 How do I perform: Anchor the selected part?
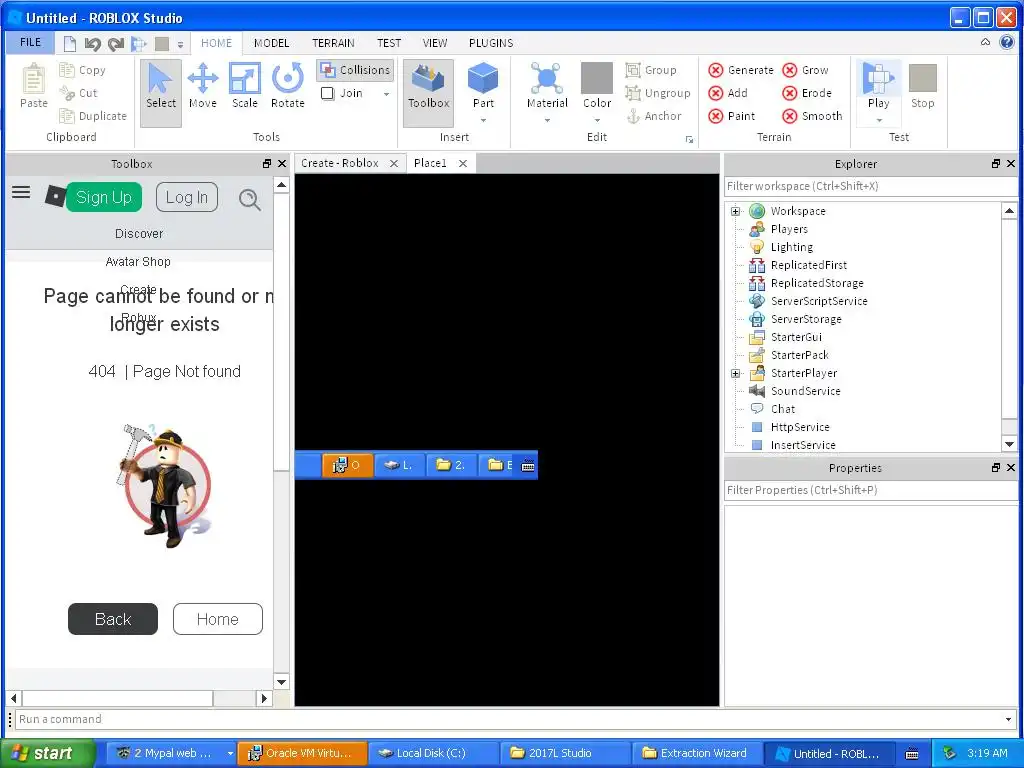coord(654,116)
